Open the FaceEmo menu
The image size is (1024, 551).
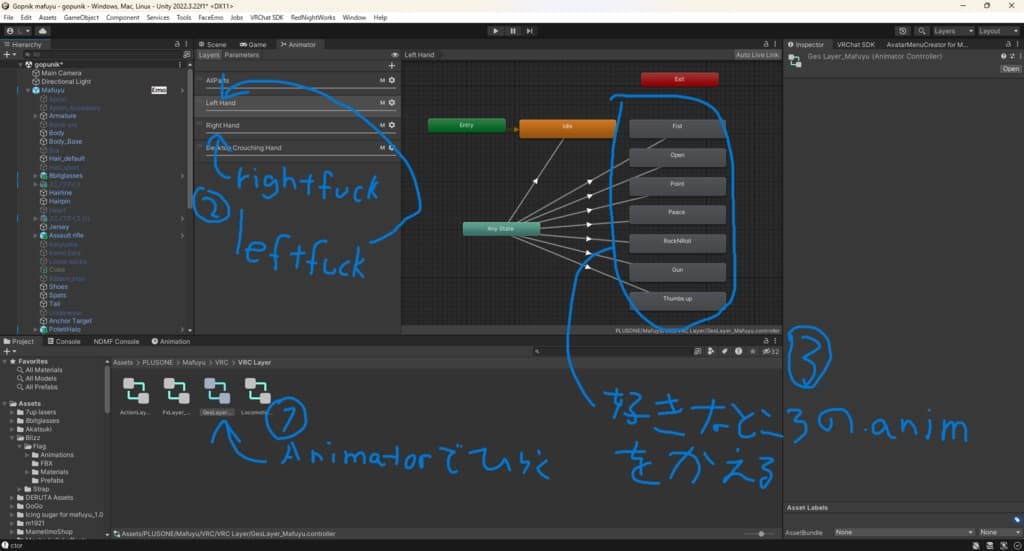click(x=210, y=18)
